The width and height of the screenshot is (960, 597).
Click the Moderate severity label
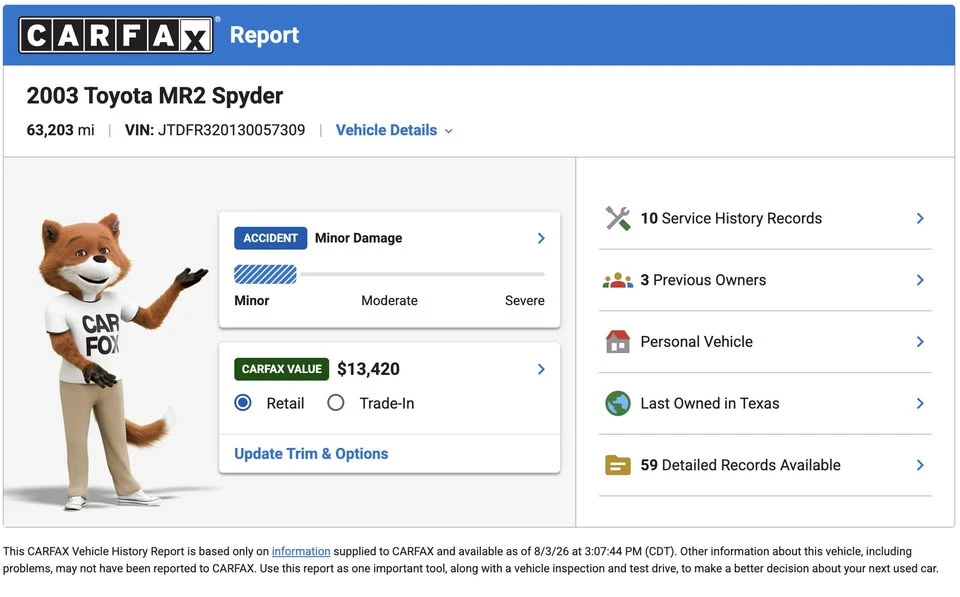[x=389, y=301]
